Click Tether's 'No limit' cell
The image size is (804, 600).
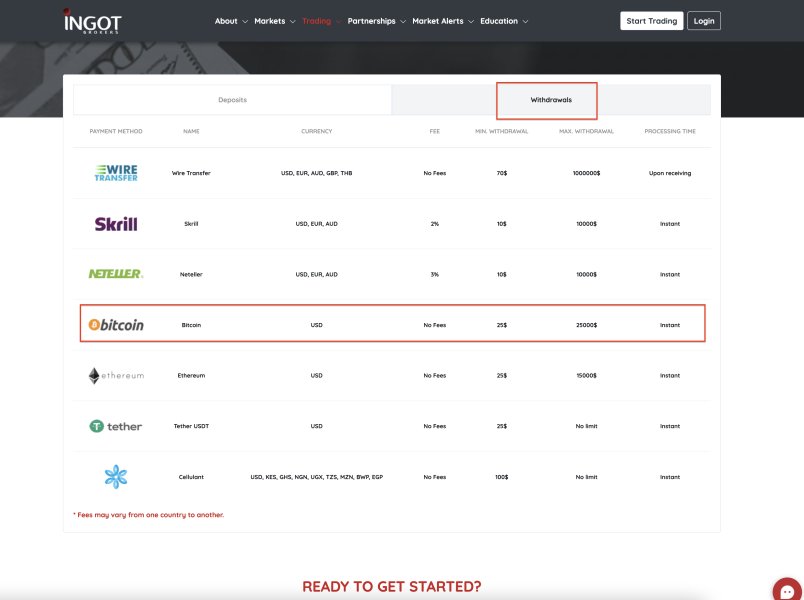pyautogui.click(x=586, y=426)
